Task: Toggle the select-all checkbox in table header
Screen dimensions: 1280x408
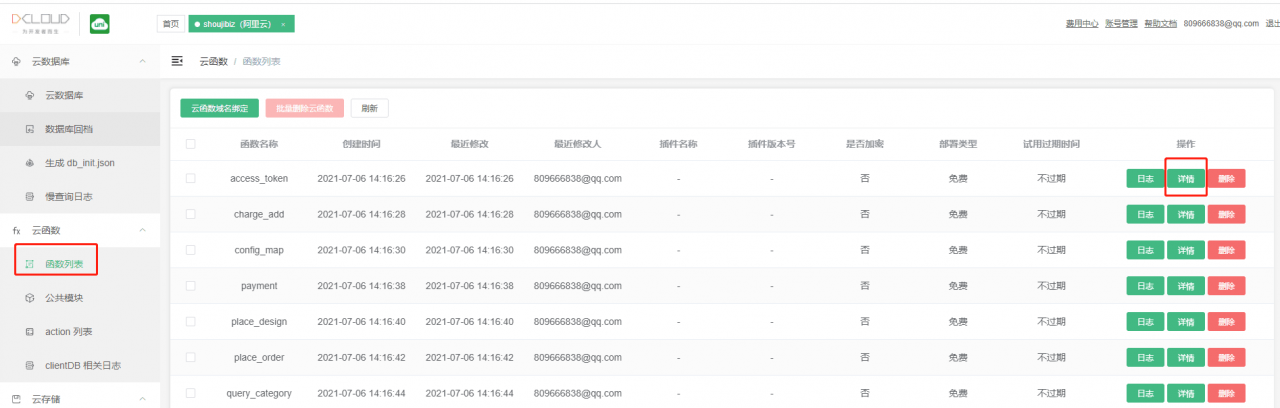Action: [x=190, y=144]
